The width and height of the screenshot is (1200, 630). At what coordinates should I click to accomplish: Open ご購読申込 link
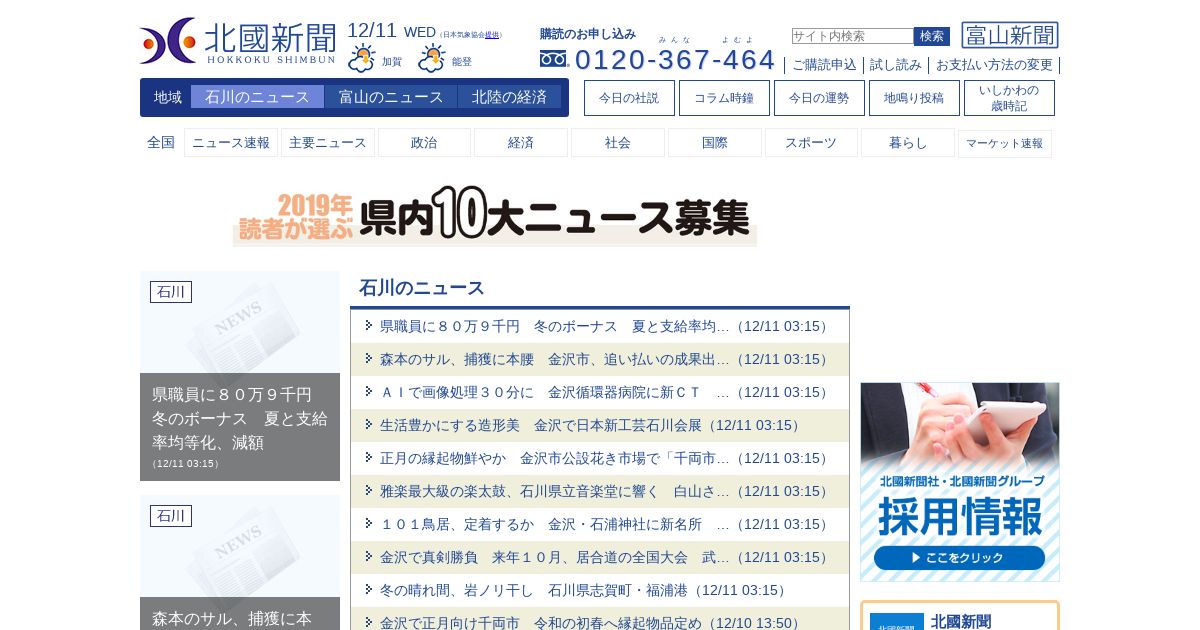[824, 65]
